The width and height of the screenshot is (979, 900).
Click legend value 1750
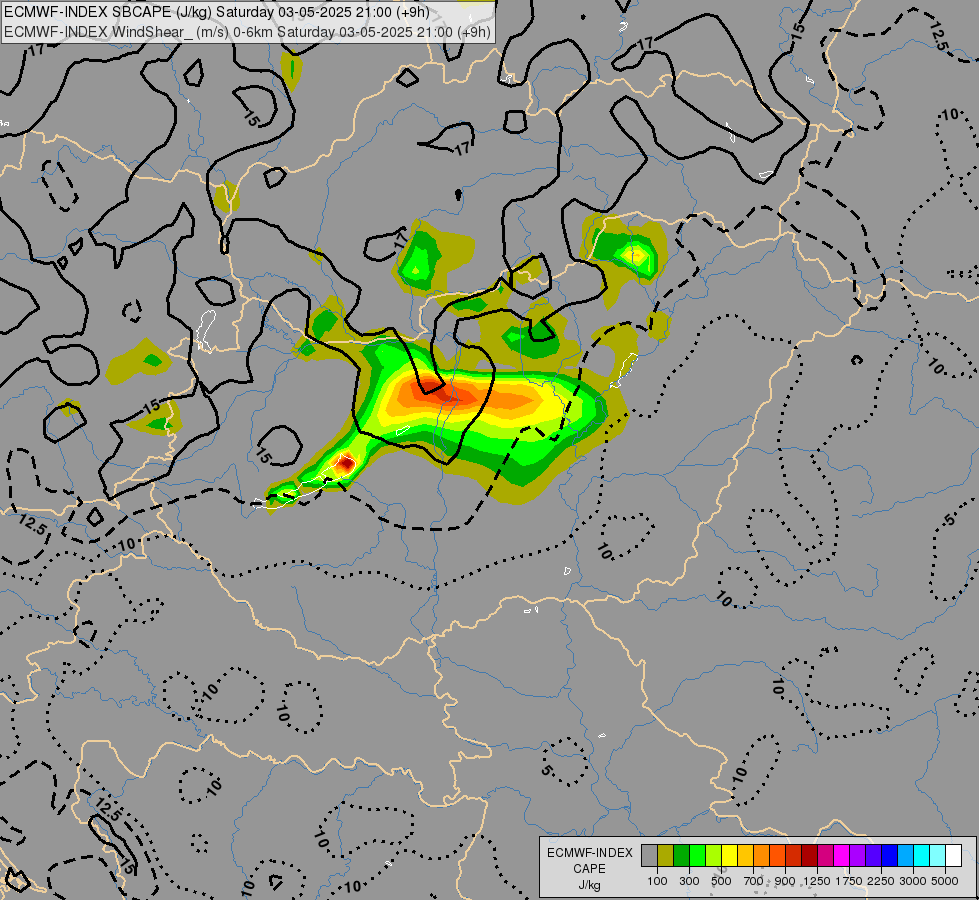(x=849, y=881)
